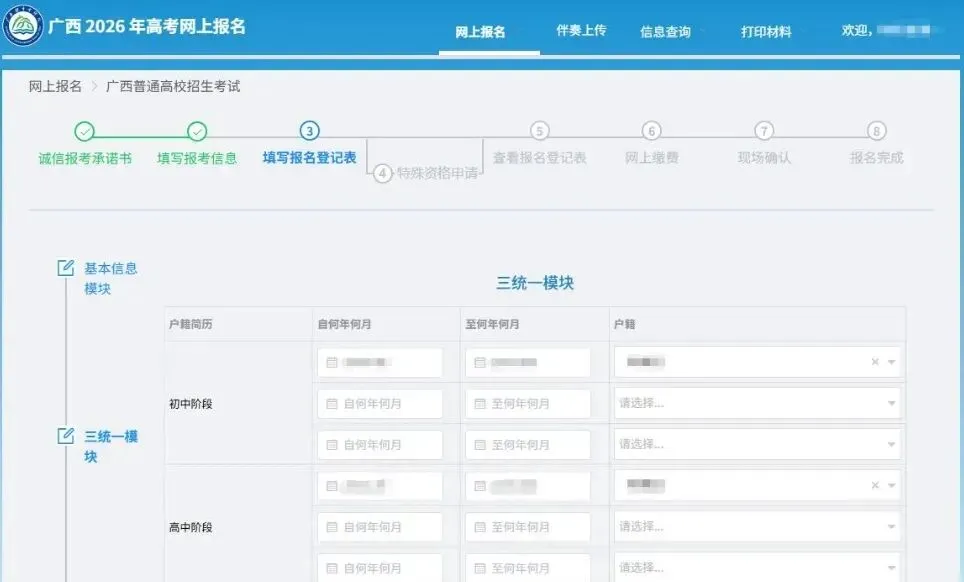
Task: Open the 伴奏上传 navigation tab
Action: point(581,30)
